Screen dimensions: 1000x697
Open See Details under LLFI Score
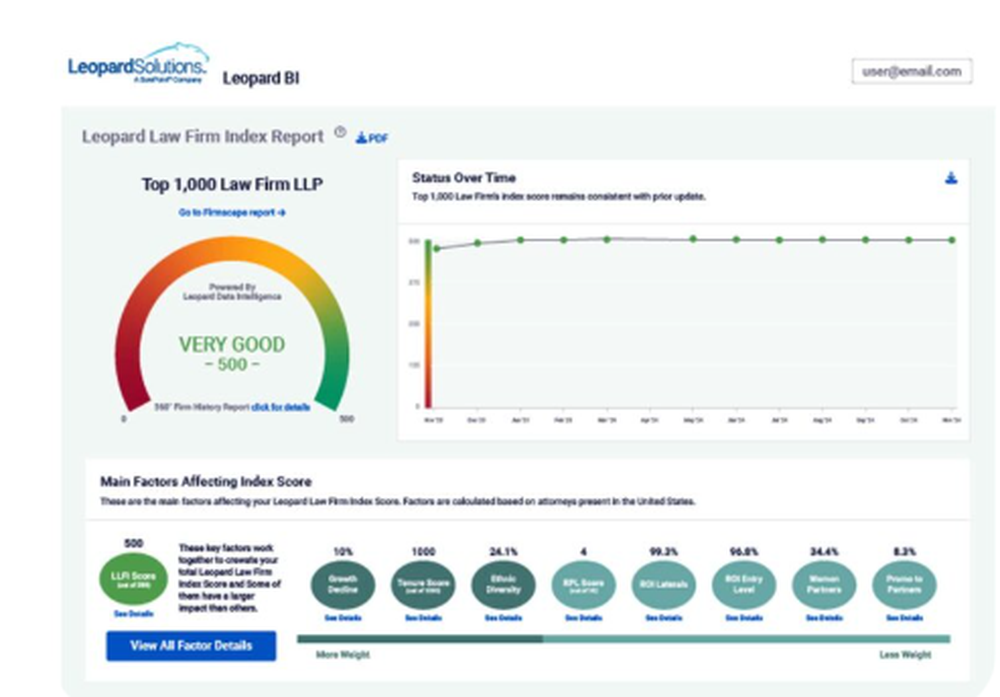tap(133, 613)
